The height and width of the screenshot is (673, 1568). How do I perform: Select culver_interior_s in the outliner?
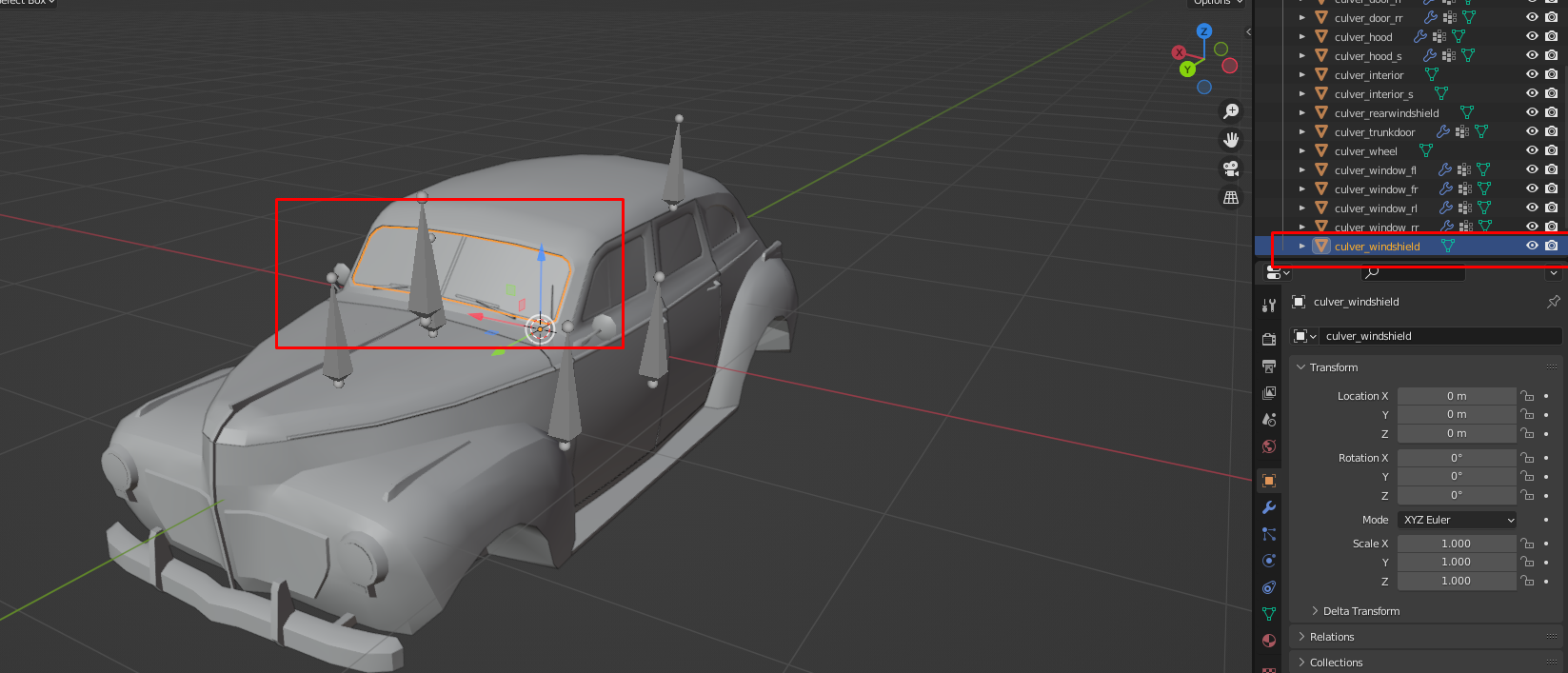point(1373,93)
